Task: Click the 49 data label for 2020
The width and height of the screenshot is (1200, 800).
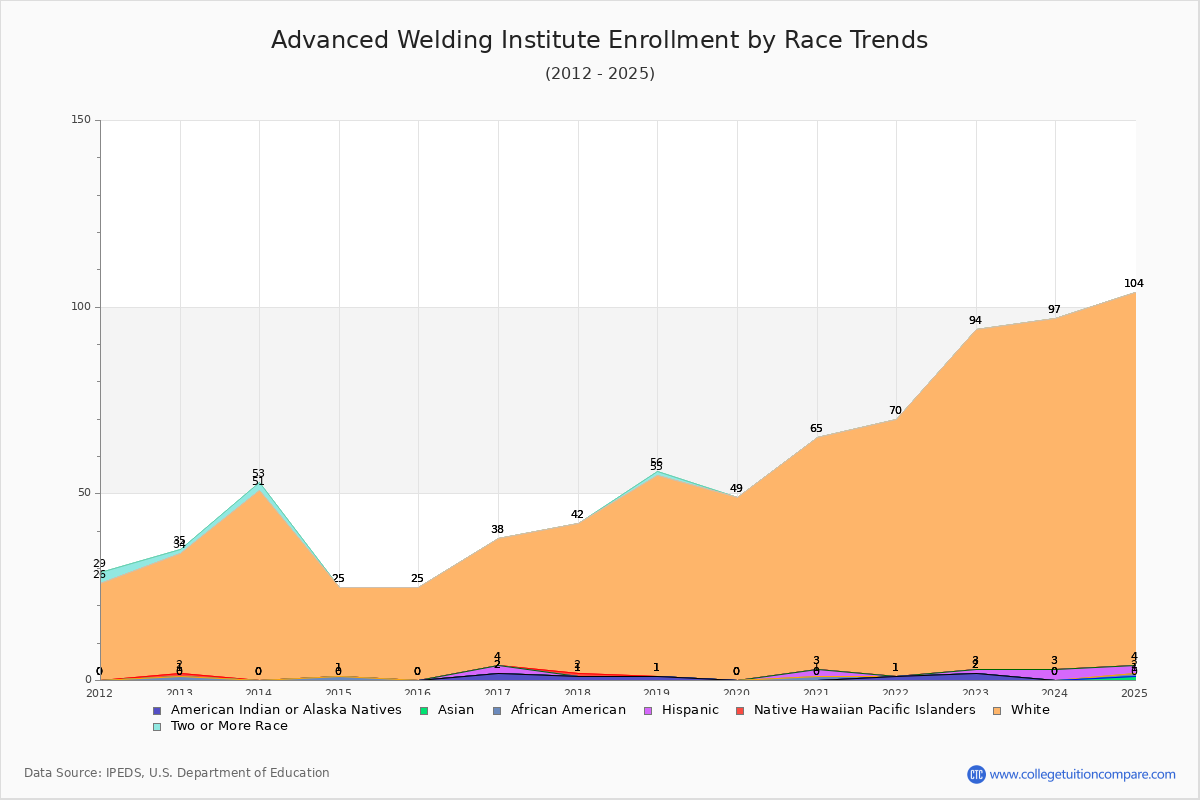Action: point(736,489)
